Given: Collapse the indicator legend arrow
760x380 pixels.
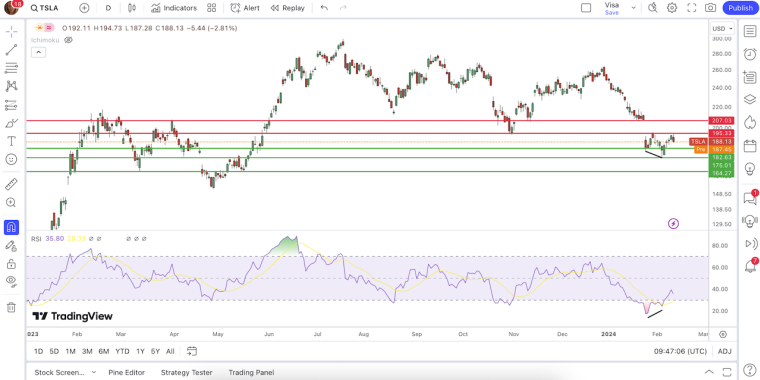Looking at the screenshot, I should pyautogui.click(x=39, y=52).
